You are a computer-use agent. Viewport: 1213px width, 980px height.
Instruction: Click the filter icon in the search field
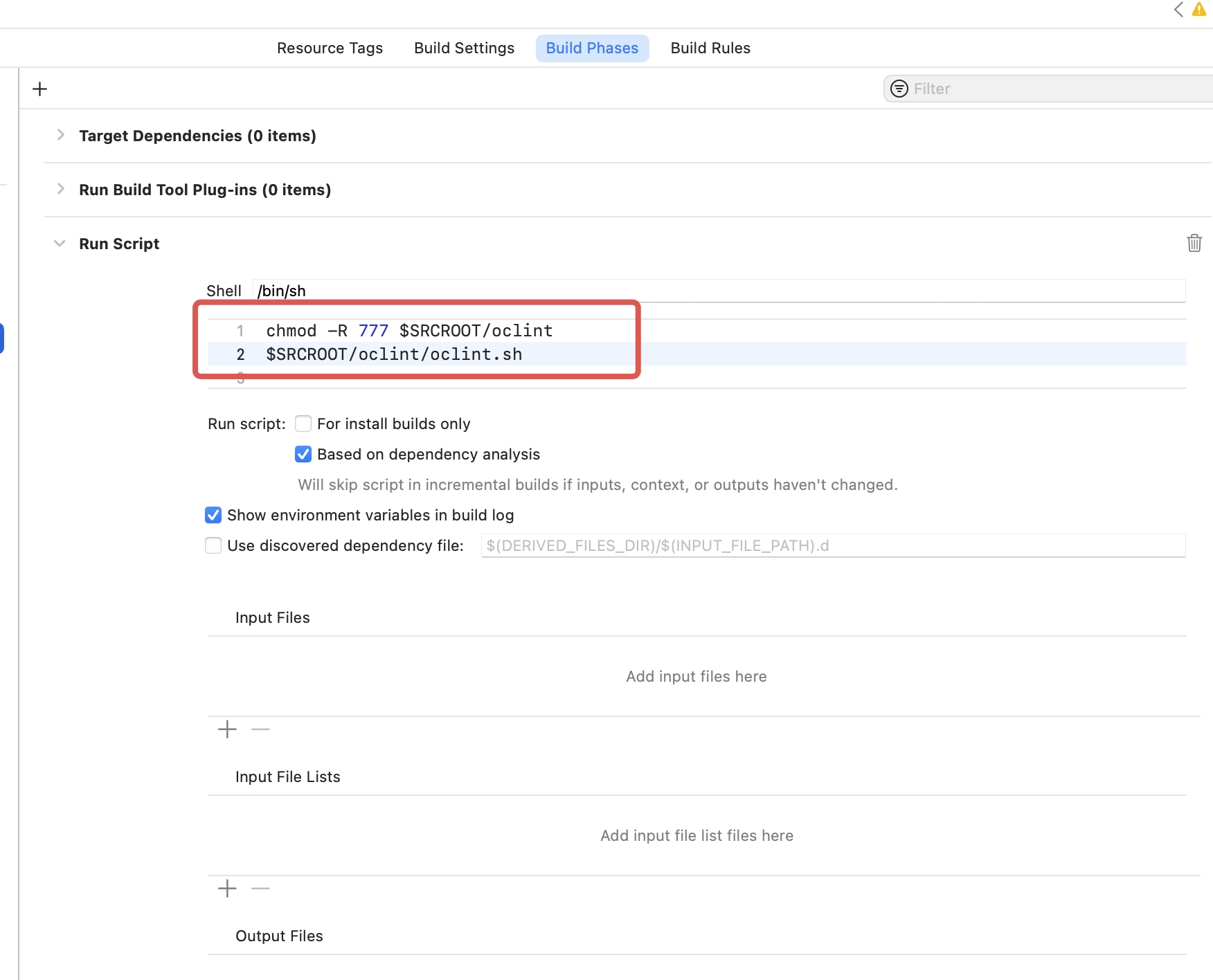(x=899, y=89)
